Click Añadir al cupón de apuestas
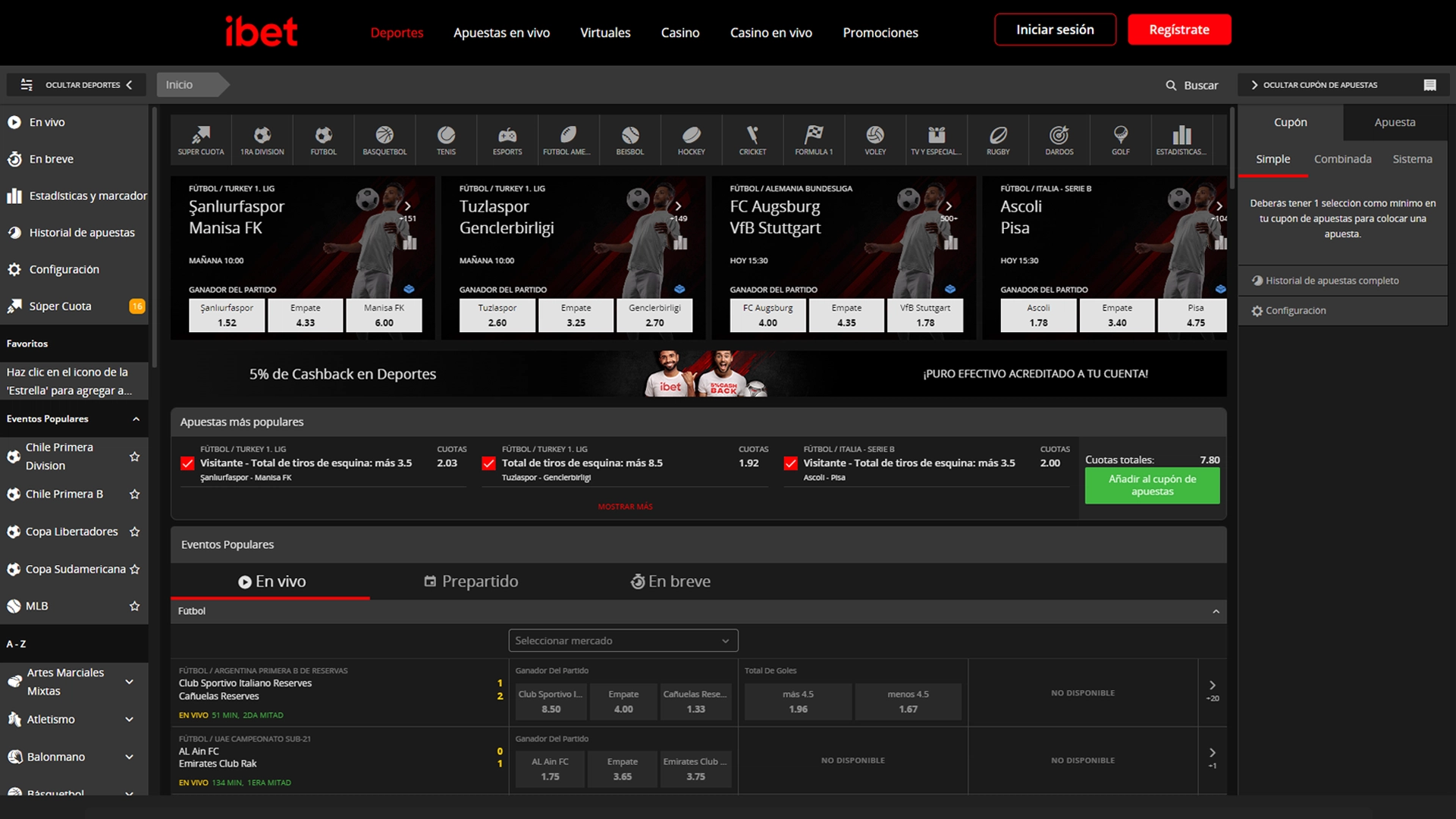1456x819 pixels. coord(1152,486)
